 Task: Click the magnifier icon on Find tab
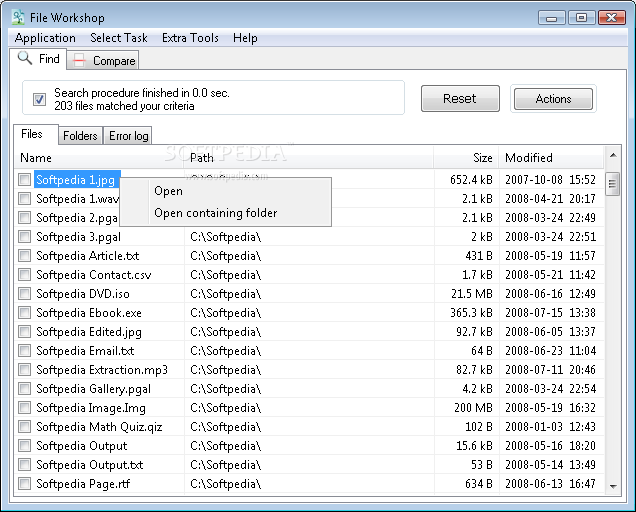tap(25, 58)
